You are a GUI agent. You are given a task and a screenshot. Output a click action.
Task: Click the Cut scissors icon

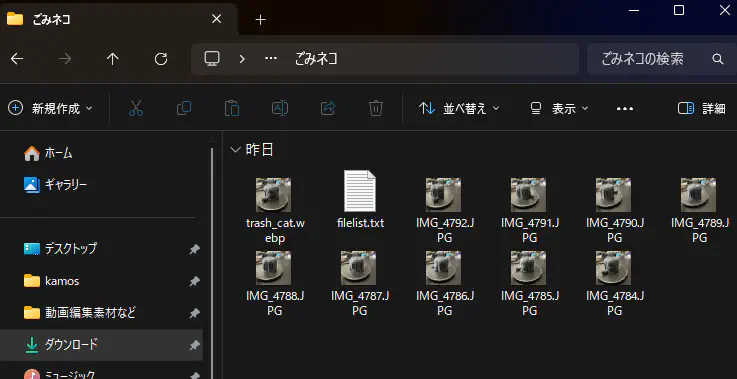pos(136,109)
